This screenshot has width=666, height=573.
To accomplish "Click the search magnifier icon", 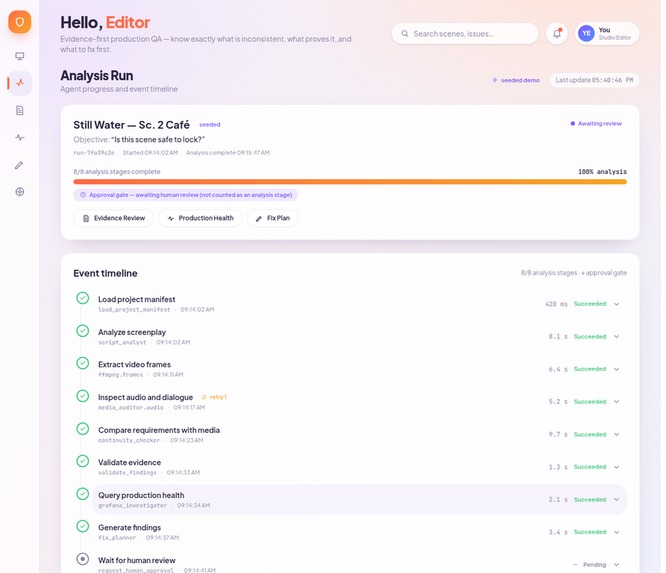I will [405, 34].
